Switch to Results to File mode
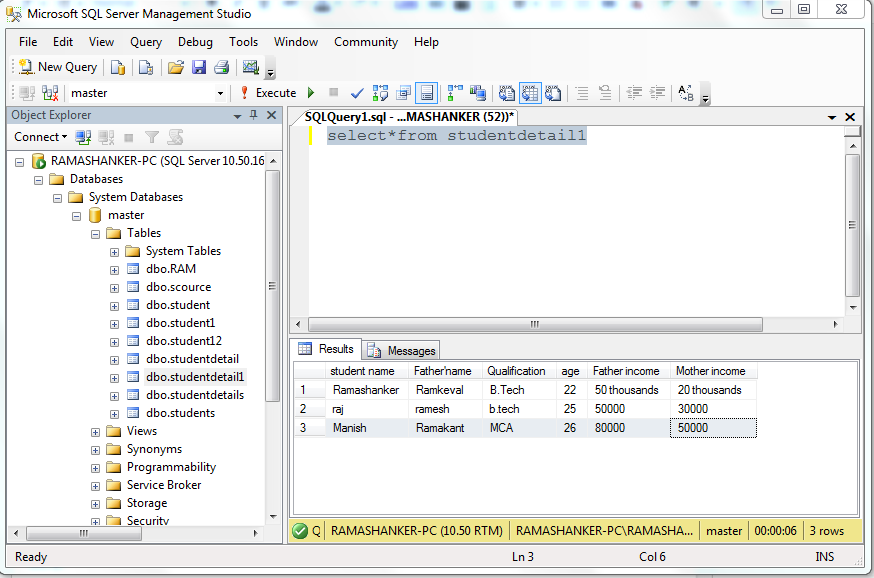This screenshot has height=578, width=874. [x=553, y=93]
